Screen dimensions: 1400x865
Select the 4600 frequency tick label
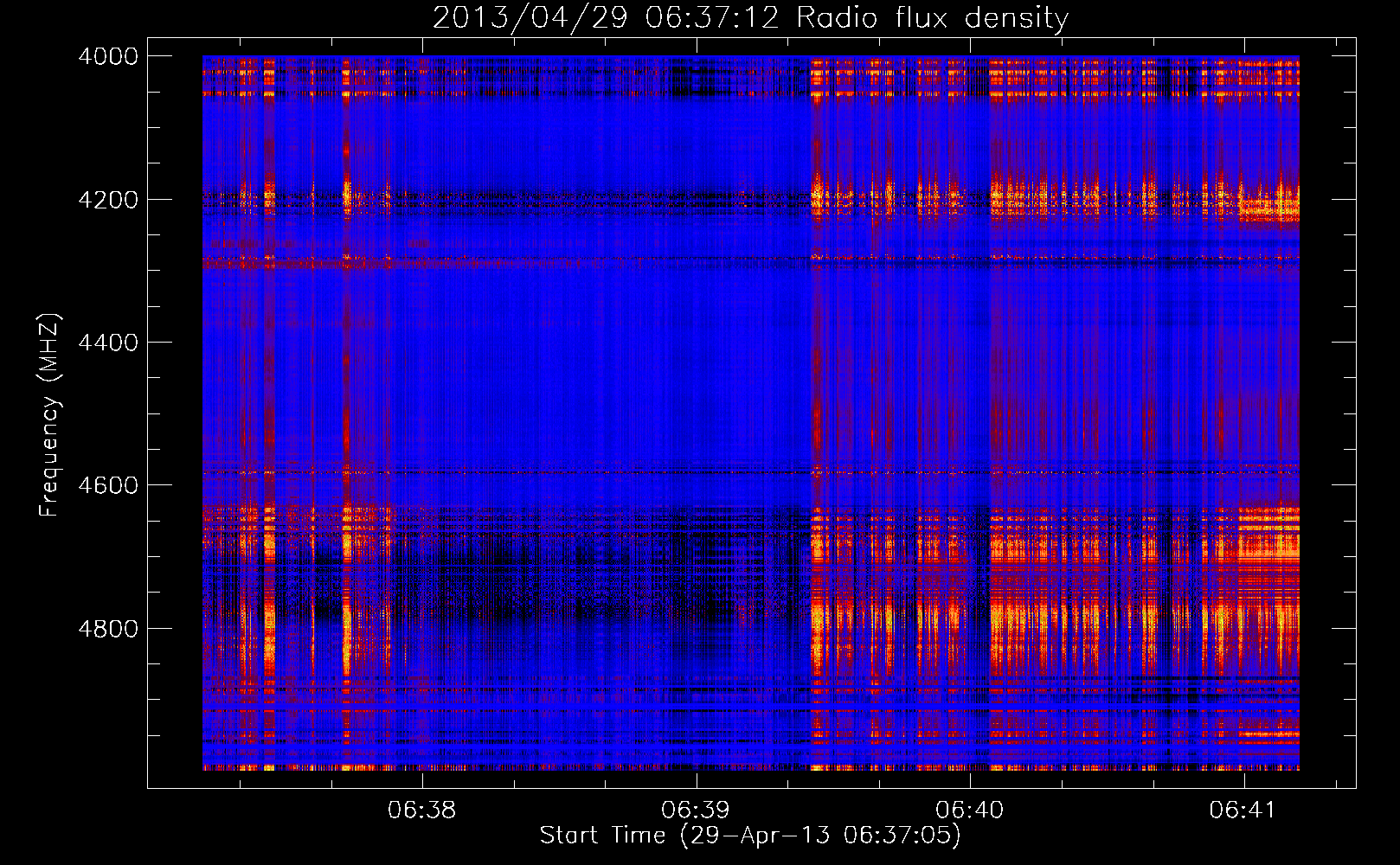point(108,485)
